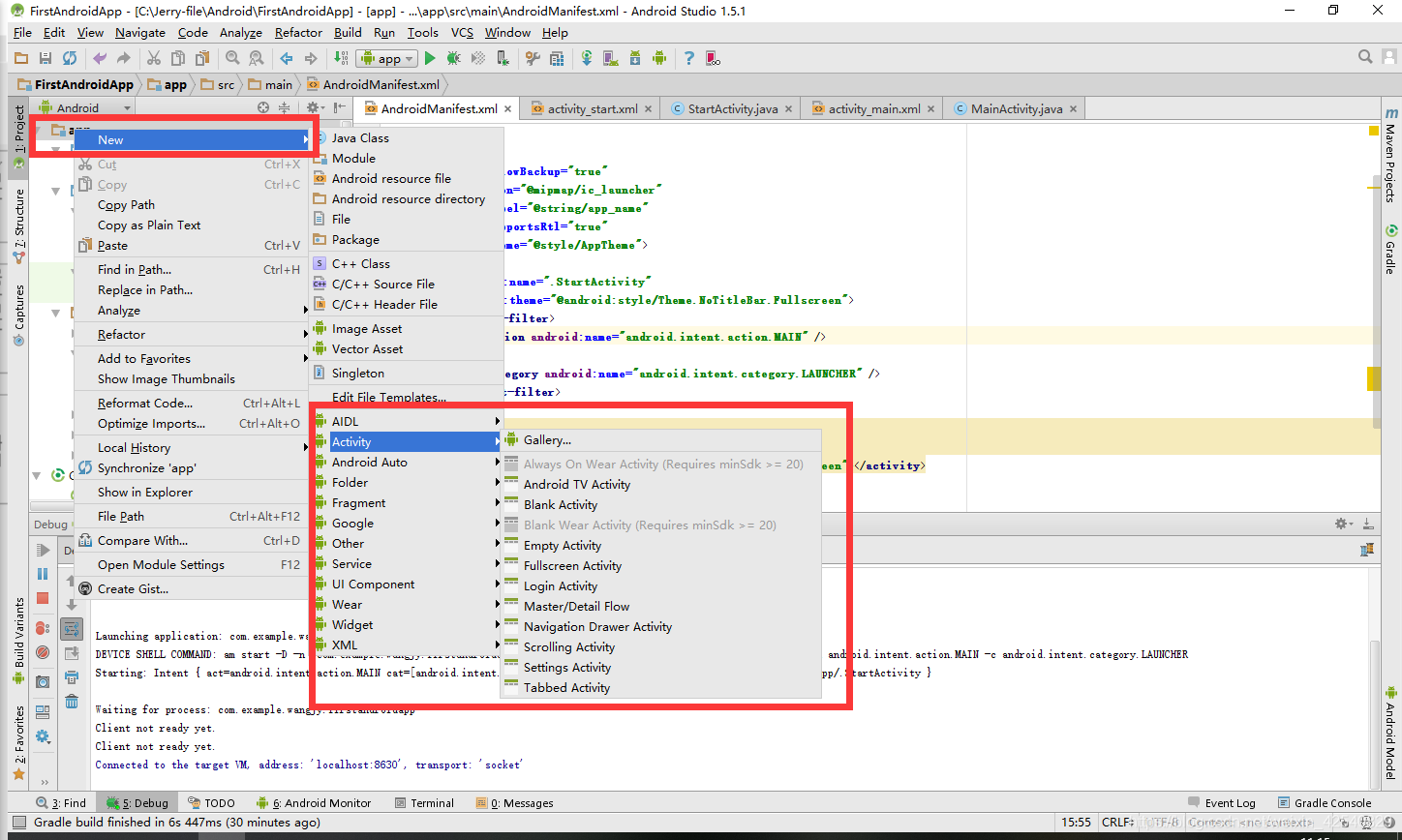Open the Android project view dropdown

click(83, 107)
